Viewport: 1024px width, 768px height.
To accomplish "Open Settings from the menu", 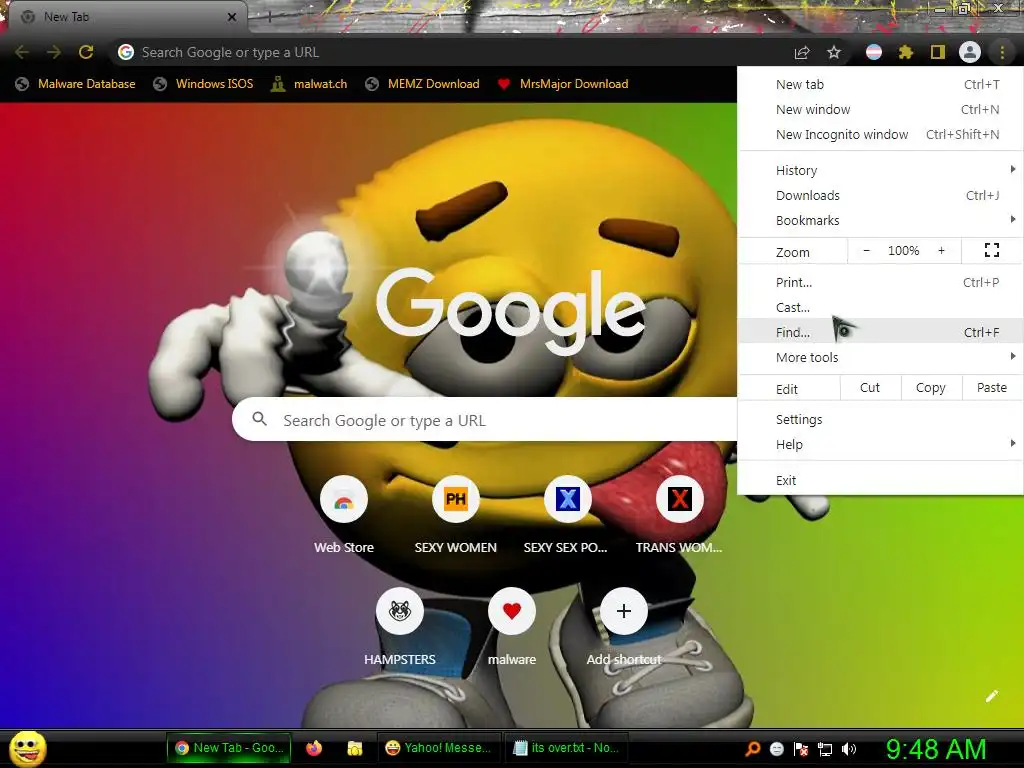I will point(880,419).
